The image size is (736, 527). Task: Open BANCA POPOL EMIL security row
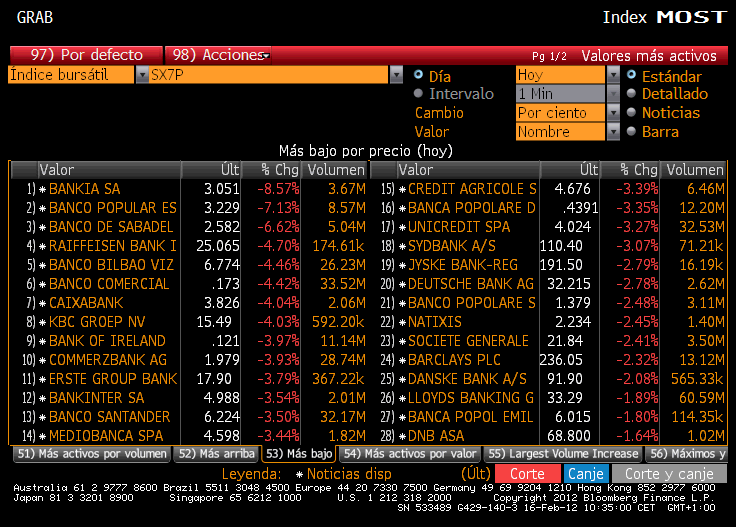tap(548, 417)
